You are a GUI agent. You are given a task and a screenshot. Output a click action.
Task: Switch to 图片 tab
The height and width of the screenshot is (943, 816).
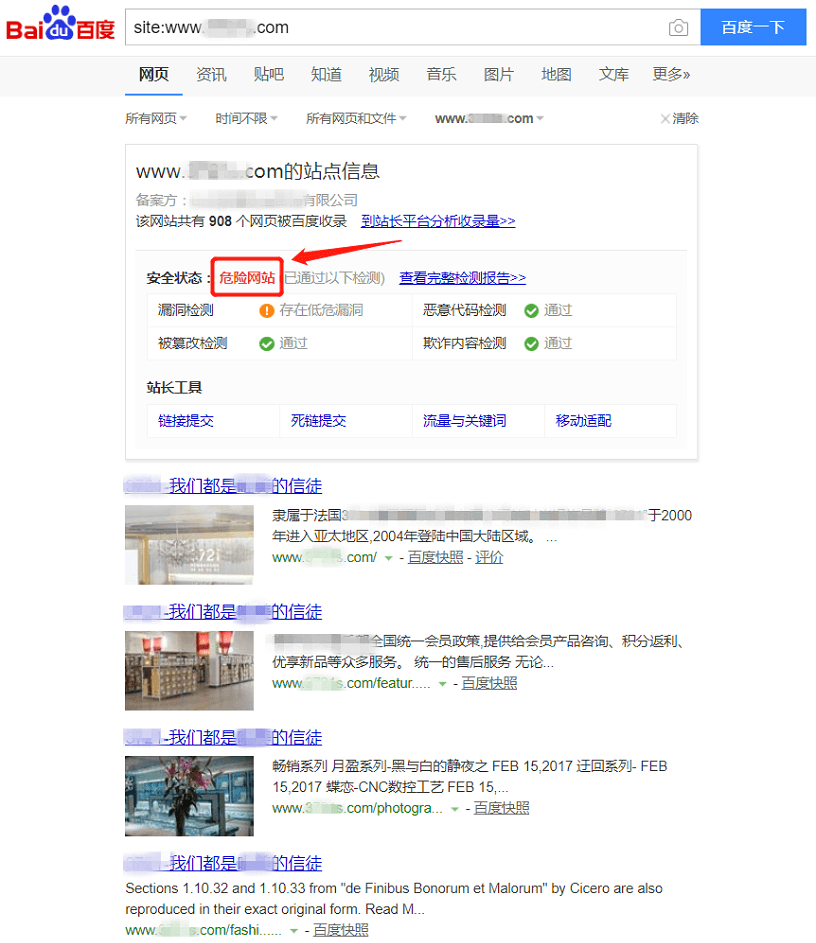498,75
